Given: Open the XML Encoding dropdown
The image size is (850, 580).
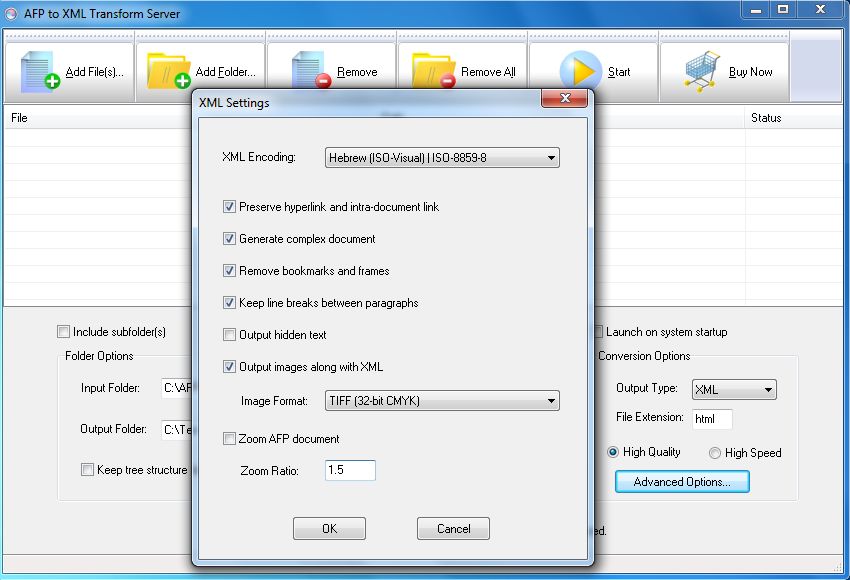Looking at the screenshot, I should tap(442, 158).
